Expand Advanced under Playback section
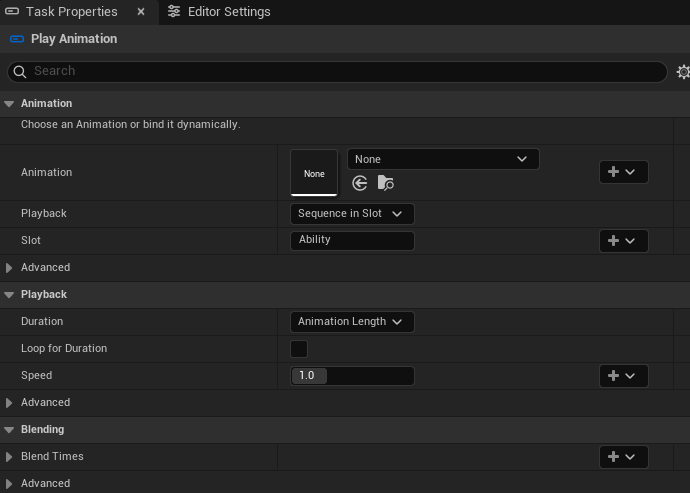Viewport: 690px width, 493px height. (x=9, y=403)
